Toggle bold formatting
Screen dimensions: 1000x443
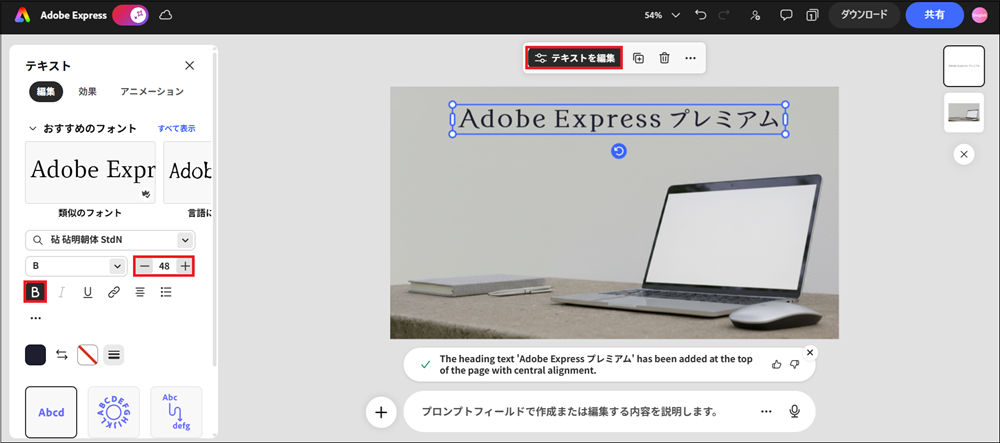[35, 292]
